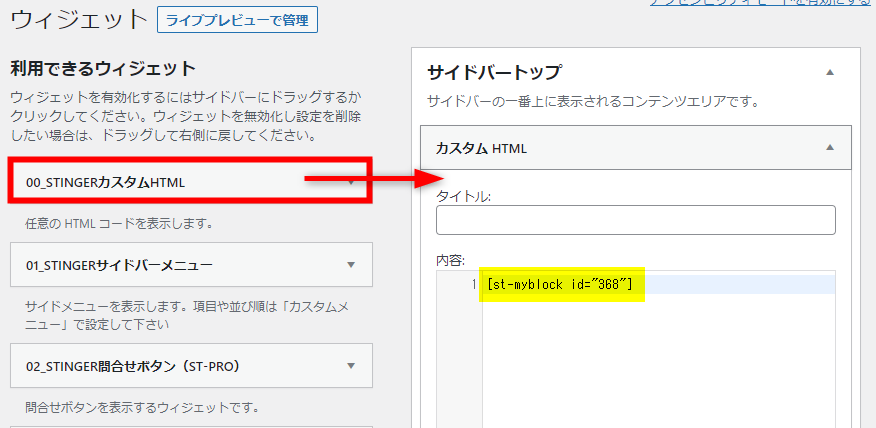Collapse the カスタム HTML widget using its arrow

(829, 147)
